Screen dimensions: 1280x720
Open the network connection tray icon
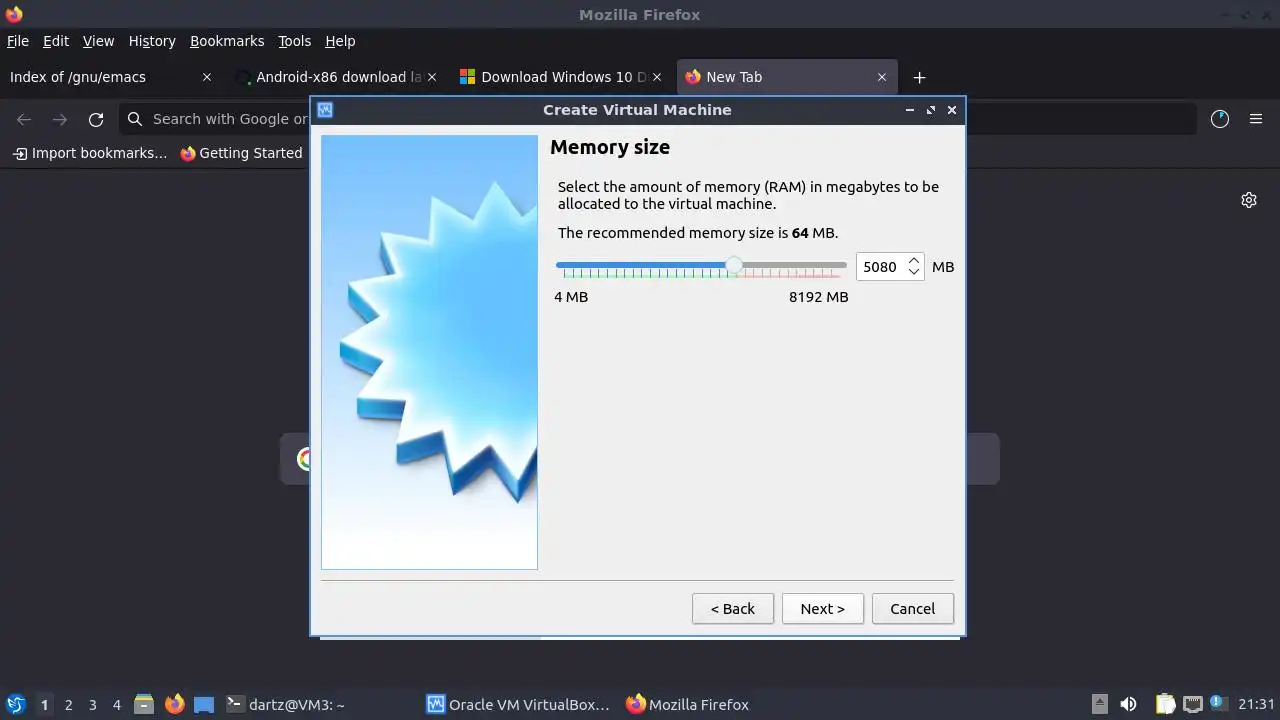pyautogui.click(x=1192, y=704)
